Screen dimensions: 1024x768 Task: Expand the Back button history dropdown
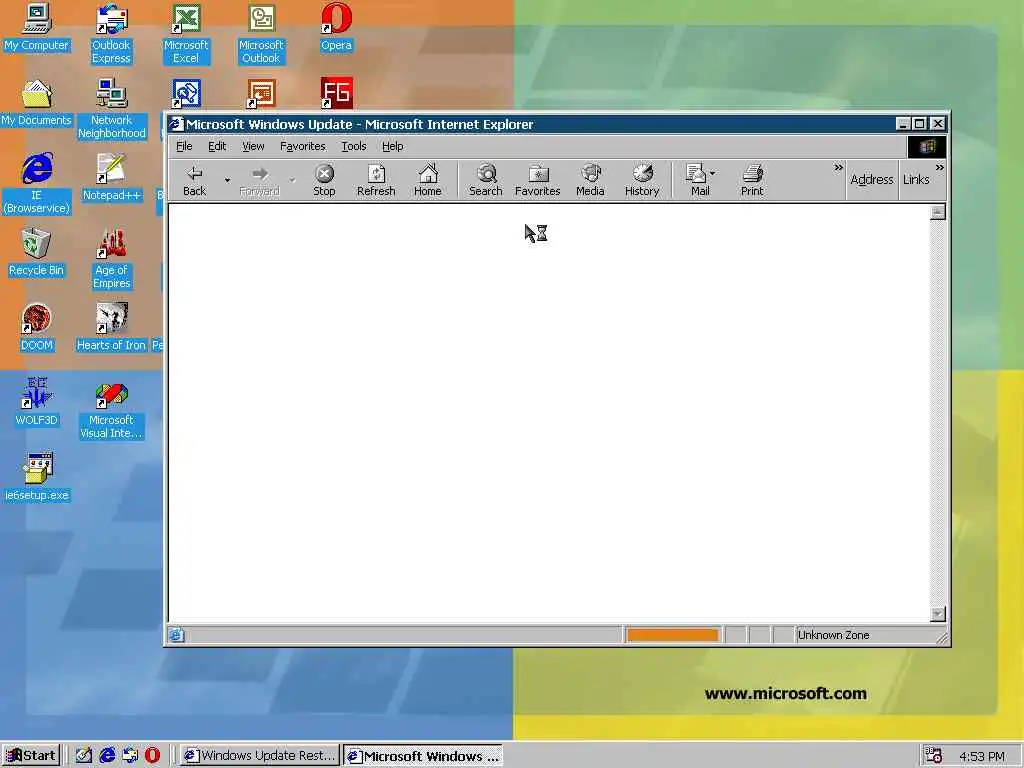tap(227, 180)
